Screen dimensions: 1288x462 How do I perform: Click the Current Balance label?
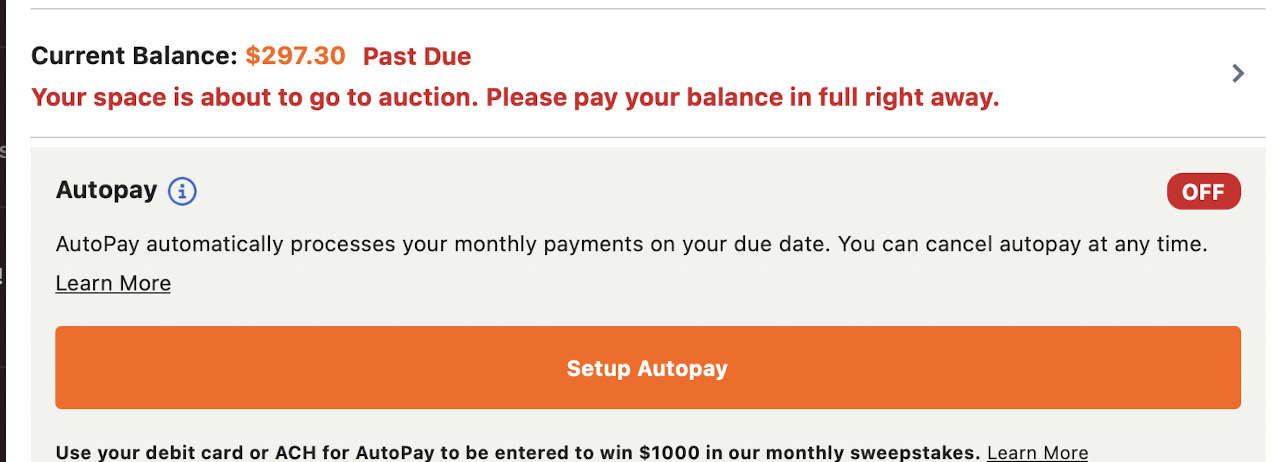click(x=134, y=56)
